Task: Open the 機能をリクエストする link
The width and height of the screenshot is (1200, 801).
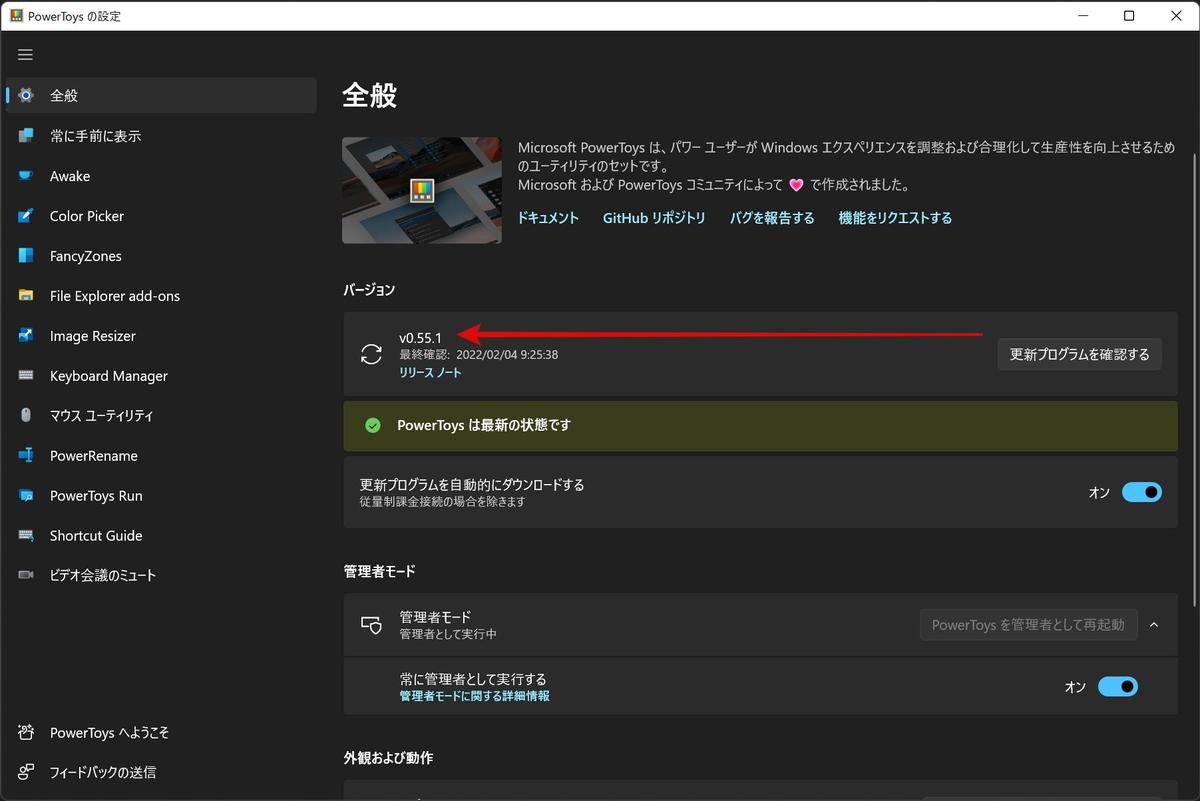Action: click(x=895, y=218)
